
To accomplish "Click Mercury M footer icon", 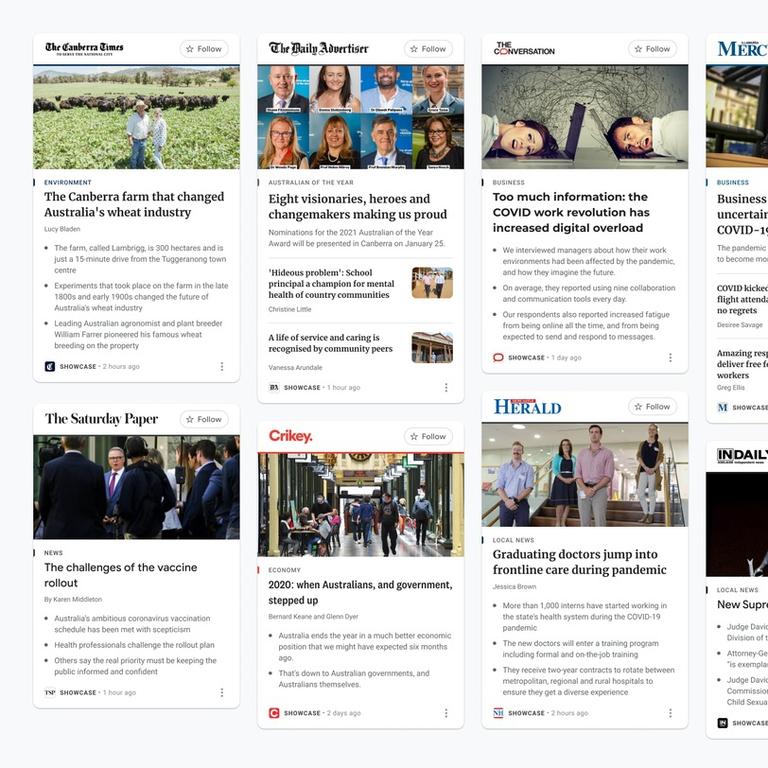I will tap(722, 408).
